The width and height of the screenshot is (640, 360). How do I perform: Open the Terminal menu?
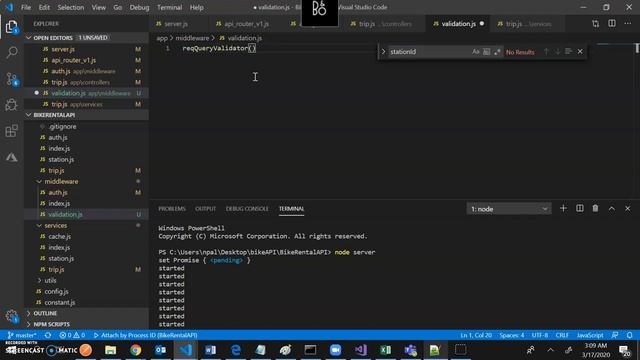[x=169, y=7]
